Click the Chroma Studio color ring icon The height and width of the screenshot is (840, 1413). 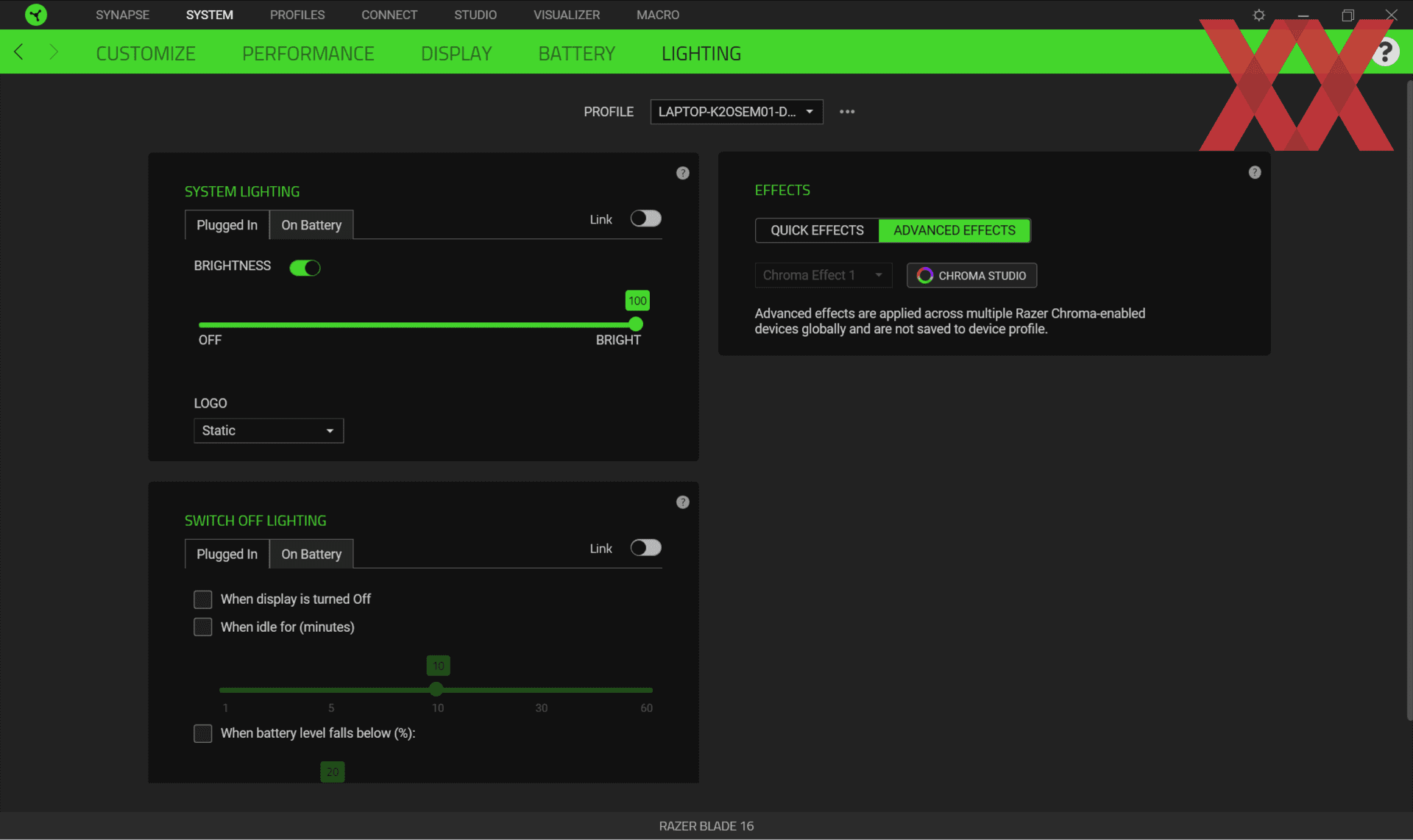925,275
